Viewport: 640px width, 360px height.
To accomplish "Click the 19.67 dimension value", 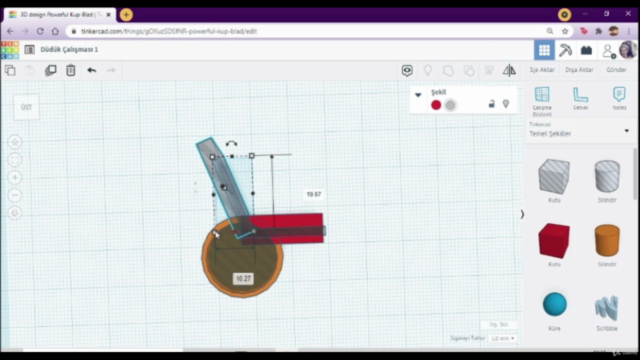I will click(x=314, y=194).
